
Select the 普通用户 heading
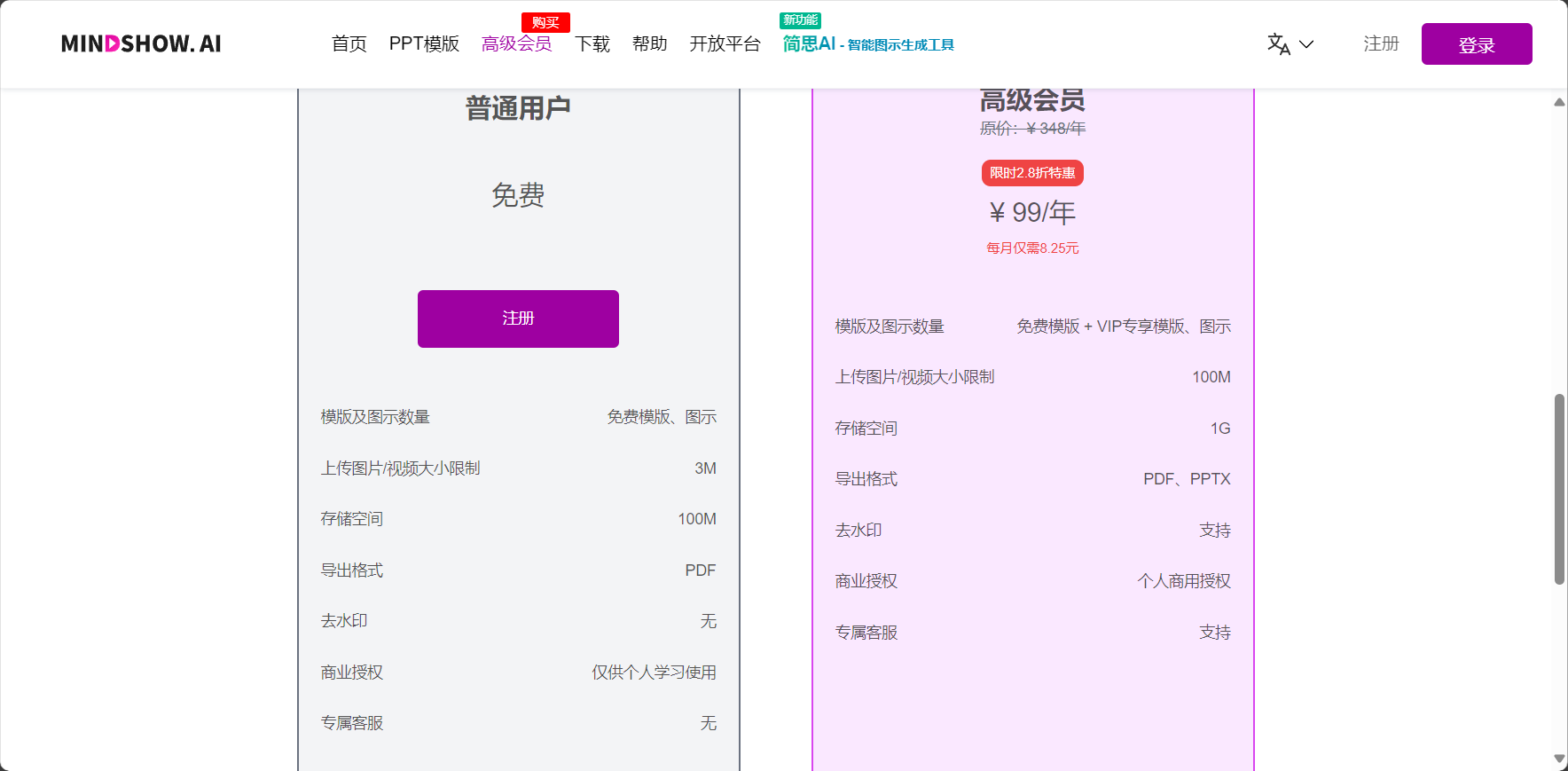click(518, 108)
